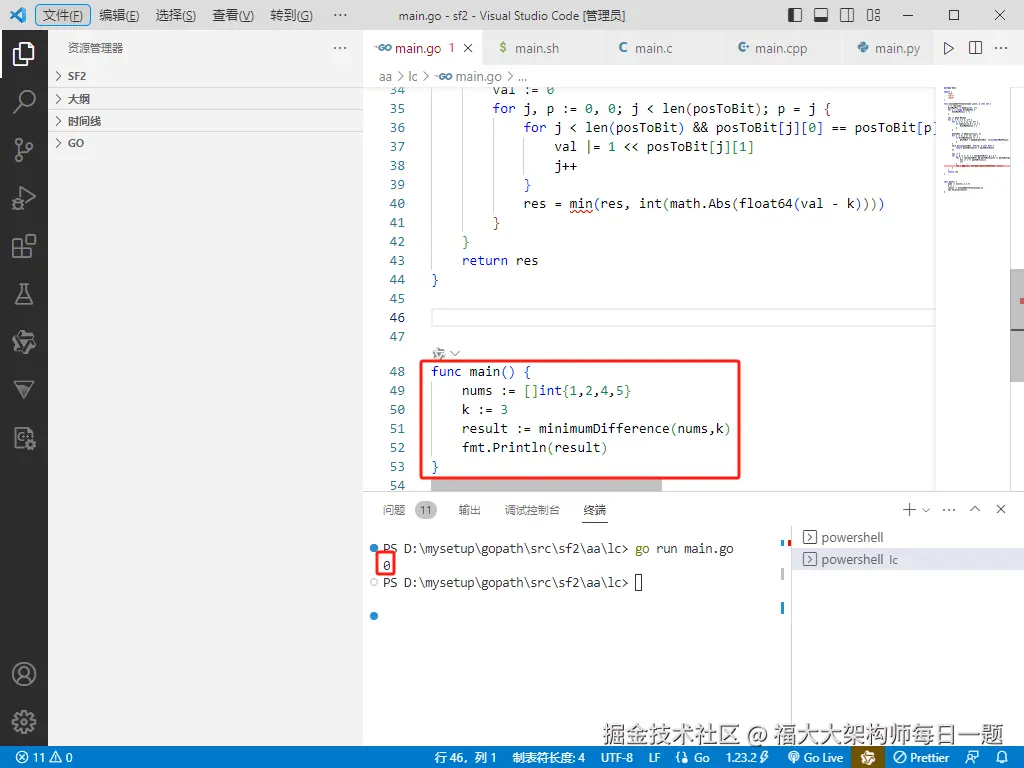Change end of line sequence LF
This screenshot has width=1024, height=768.
pyautogui.click(x=654, y=757)
